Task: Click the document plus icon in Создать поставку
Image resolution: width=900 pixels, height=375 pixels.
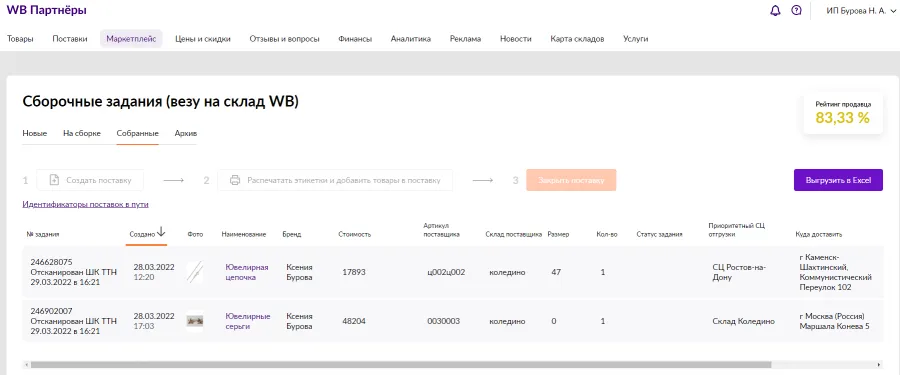Action: pos(54,180)
